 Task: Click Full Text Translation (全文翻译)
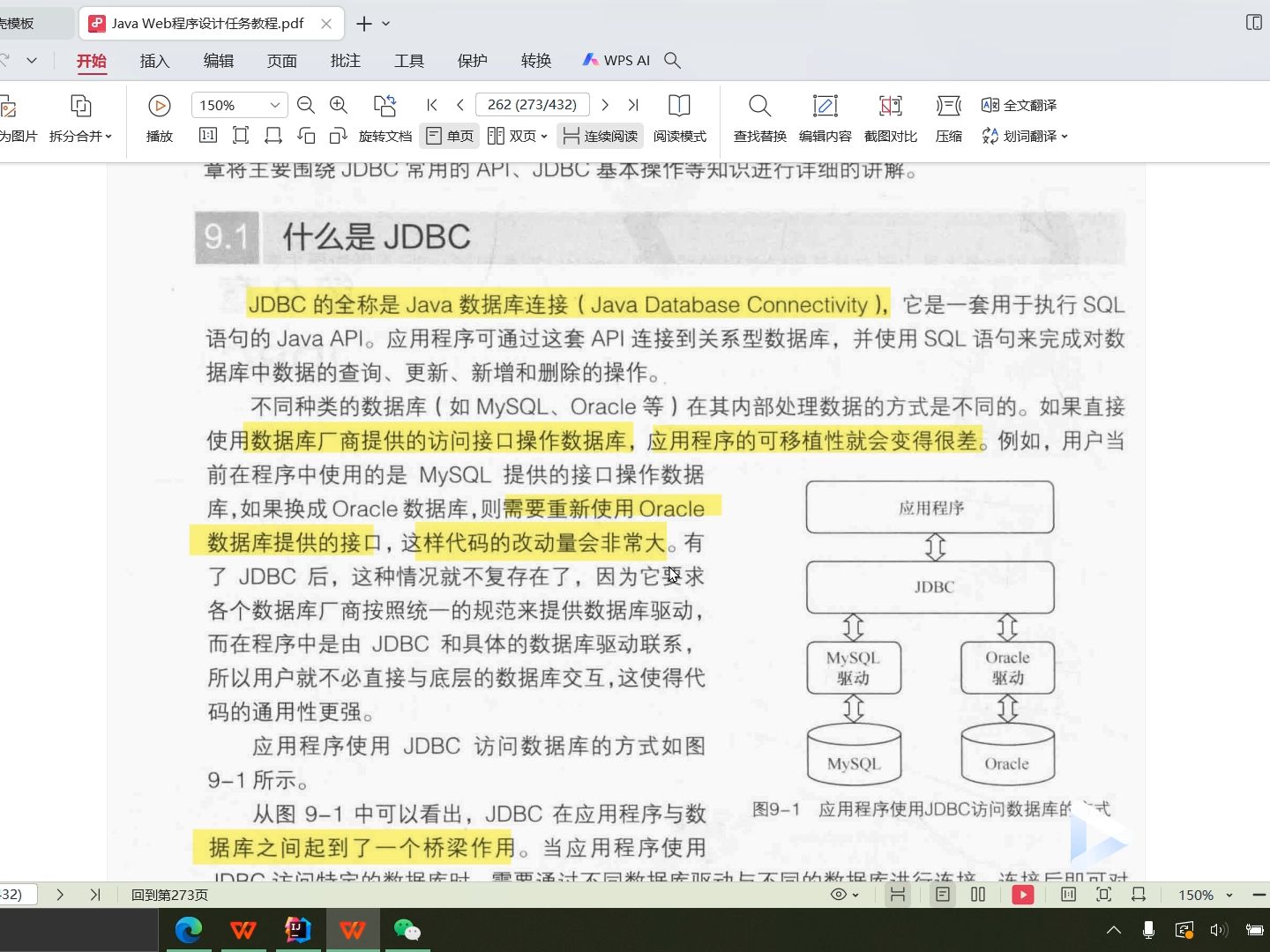pyautogui.click(x=1019, y=105)
